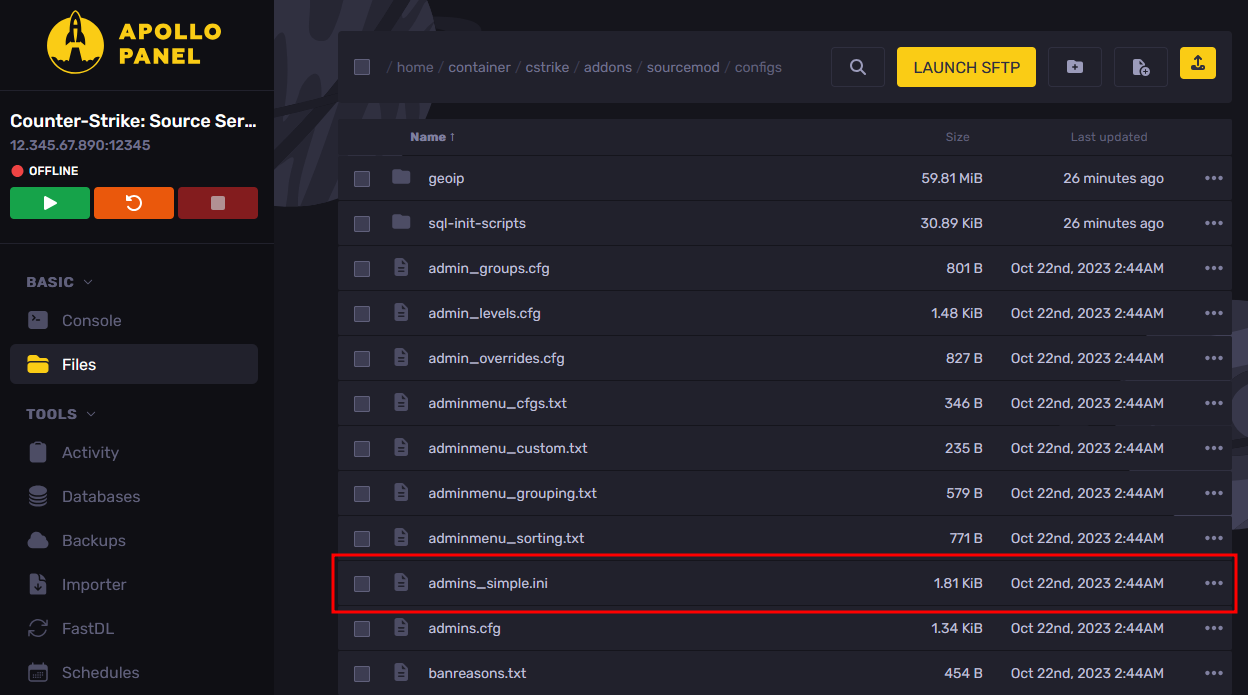
Task: Sort files by the Name column header
Action: [432, 137]
